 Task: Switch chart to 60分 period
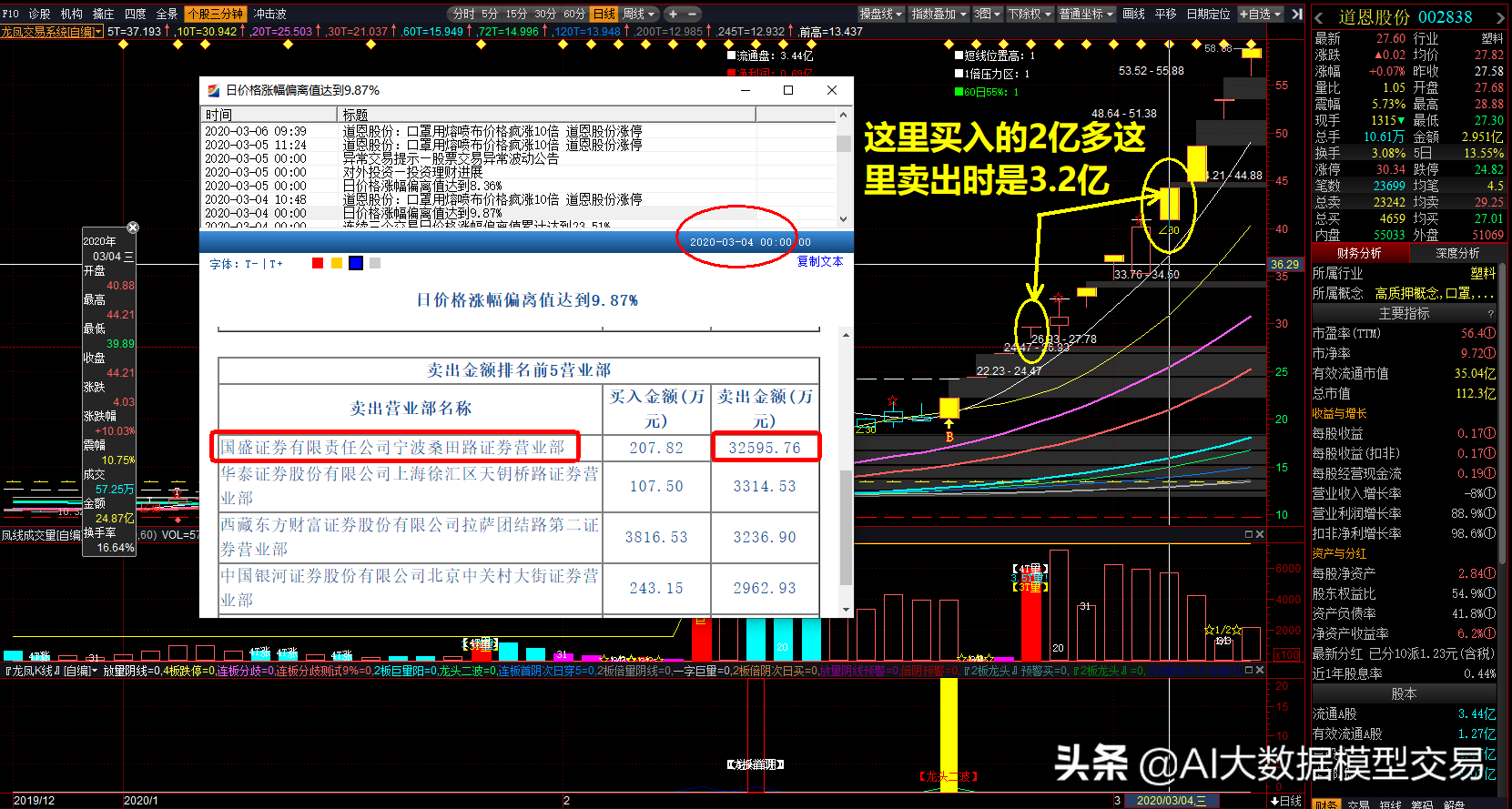click(574, 14)
